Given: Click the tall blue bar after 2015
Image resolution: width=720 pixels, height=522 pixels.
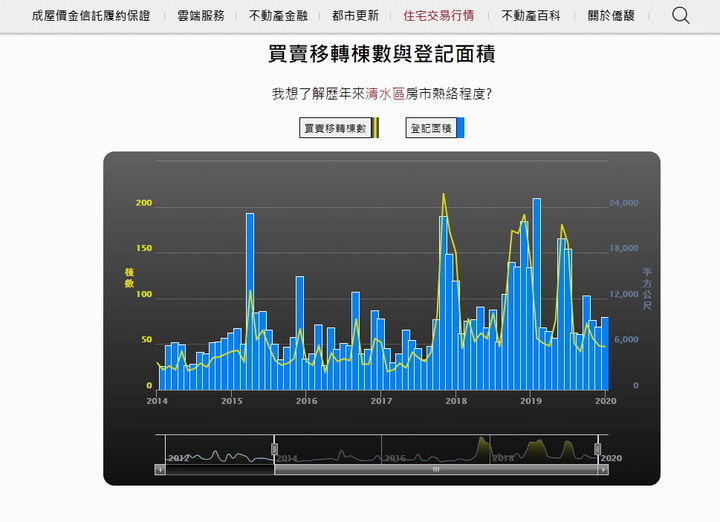Looking at the screenshot, I should point(250,302).
